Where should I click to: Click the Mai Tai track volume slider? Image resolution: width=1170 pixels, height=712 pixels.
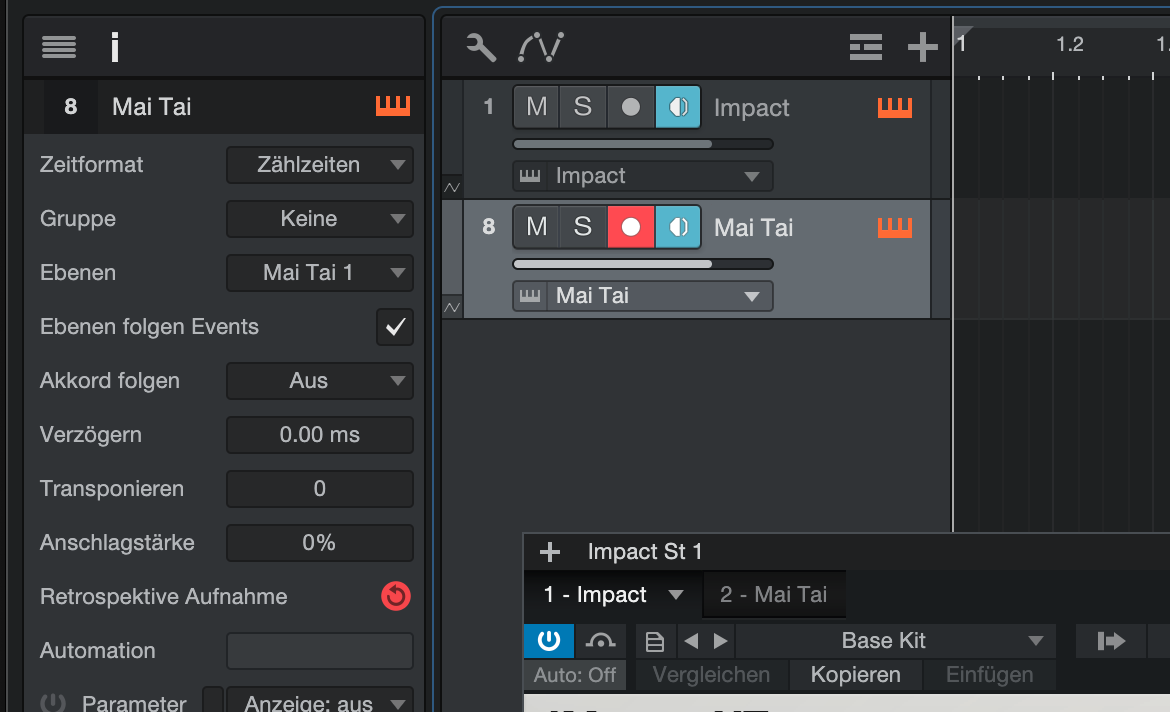coord(642,263)
